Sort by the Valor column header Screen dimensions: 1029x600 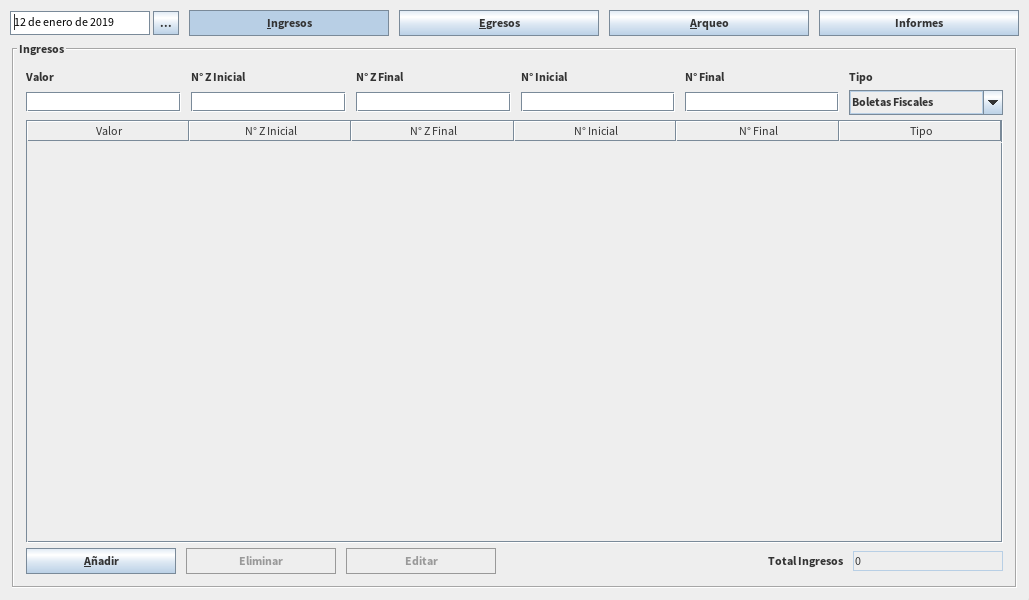(108, 131)
